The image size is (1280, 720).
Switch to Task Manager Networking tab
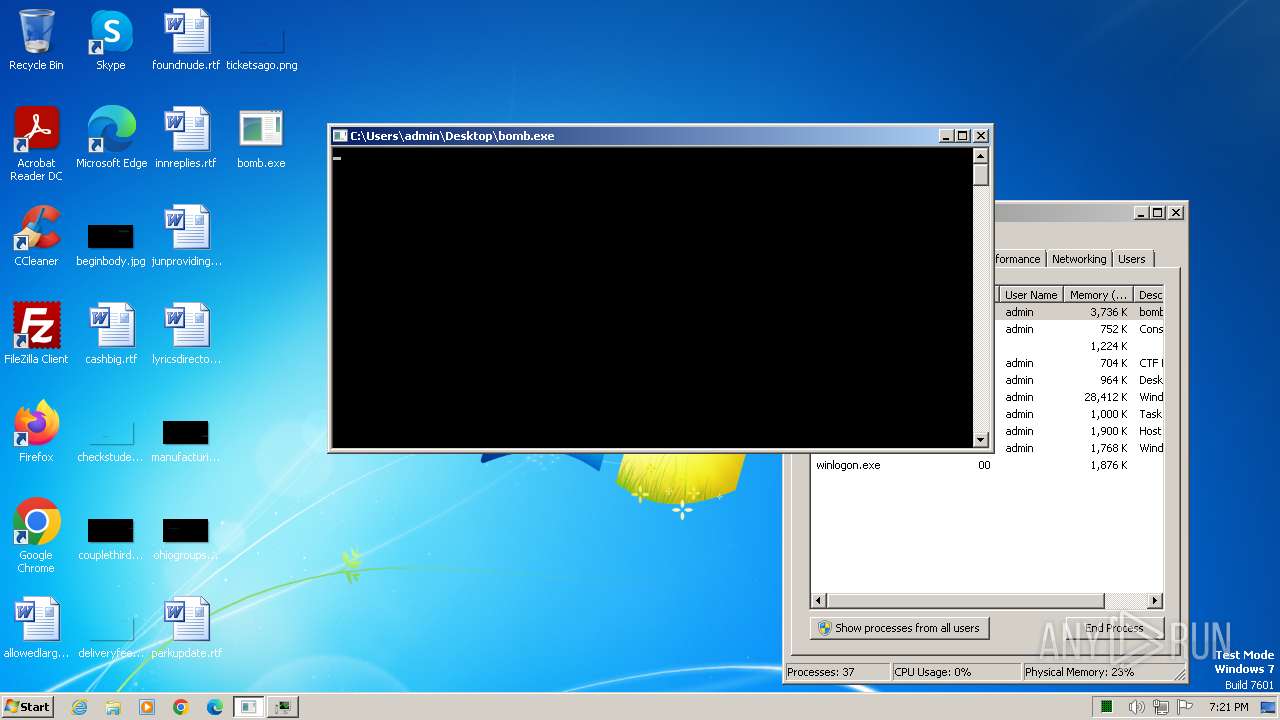1079,259
